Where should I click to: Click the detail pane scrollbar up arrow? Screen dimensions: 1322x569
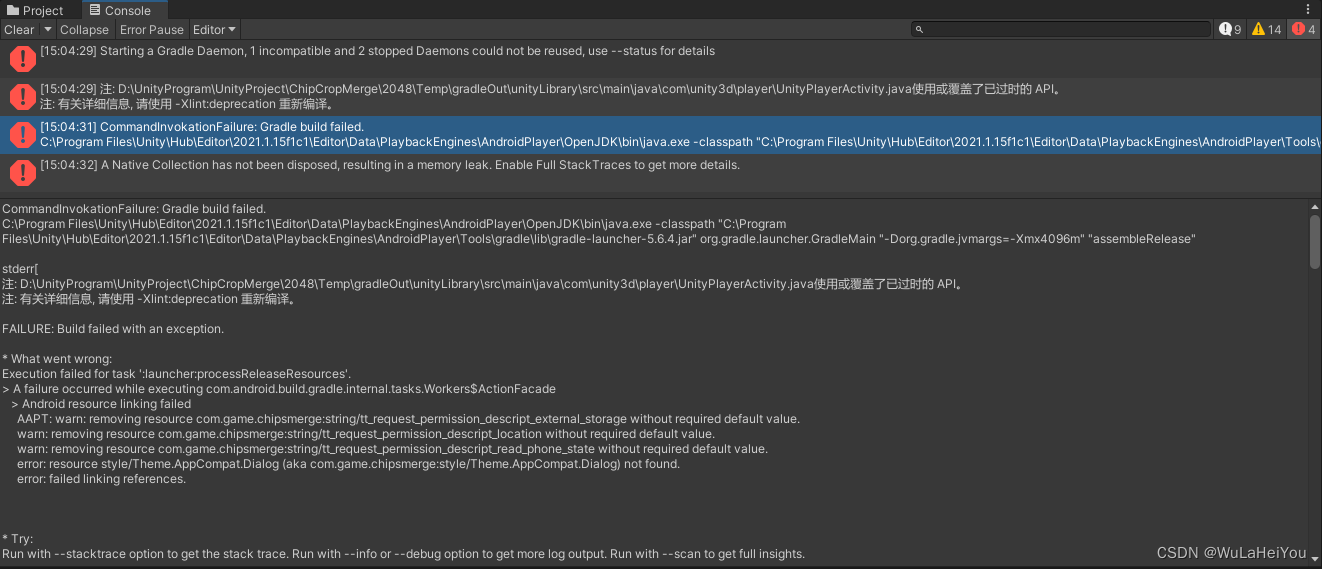coord(1315,206)
